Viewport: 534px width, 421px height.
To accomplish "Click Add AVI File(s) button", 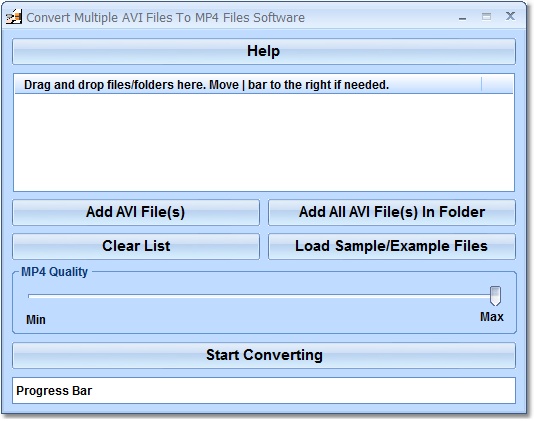I will (136, 212).
